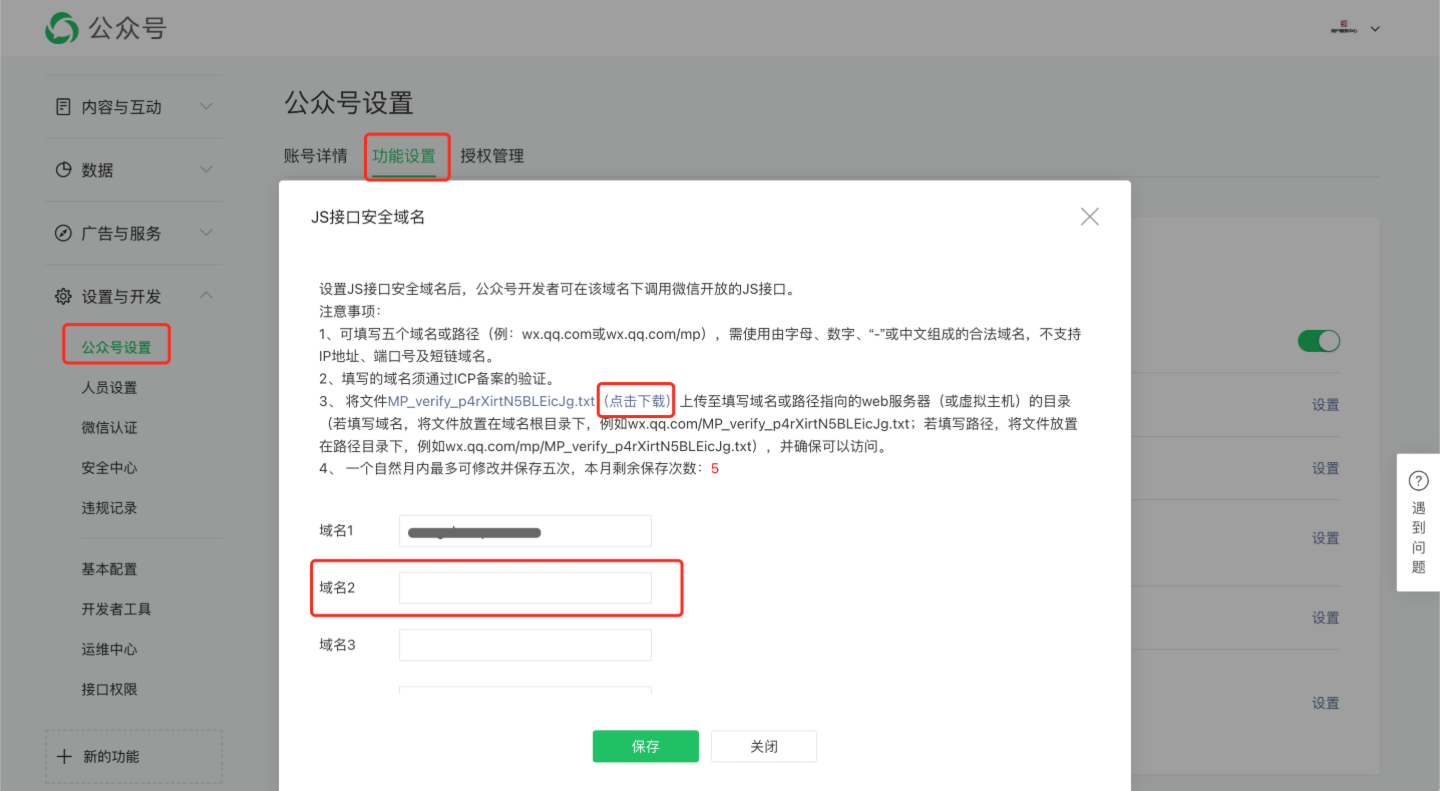This screenshot has height=791, width=1440.
Task: Open 运维中心 in the sidebar
Action: click(109, 648)
